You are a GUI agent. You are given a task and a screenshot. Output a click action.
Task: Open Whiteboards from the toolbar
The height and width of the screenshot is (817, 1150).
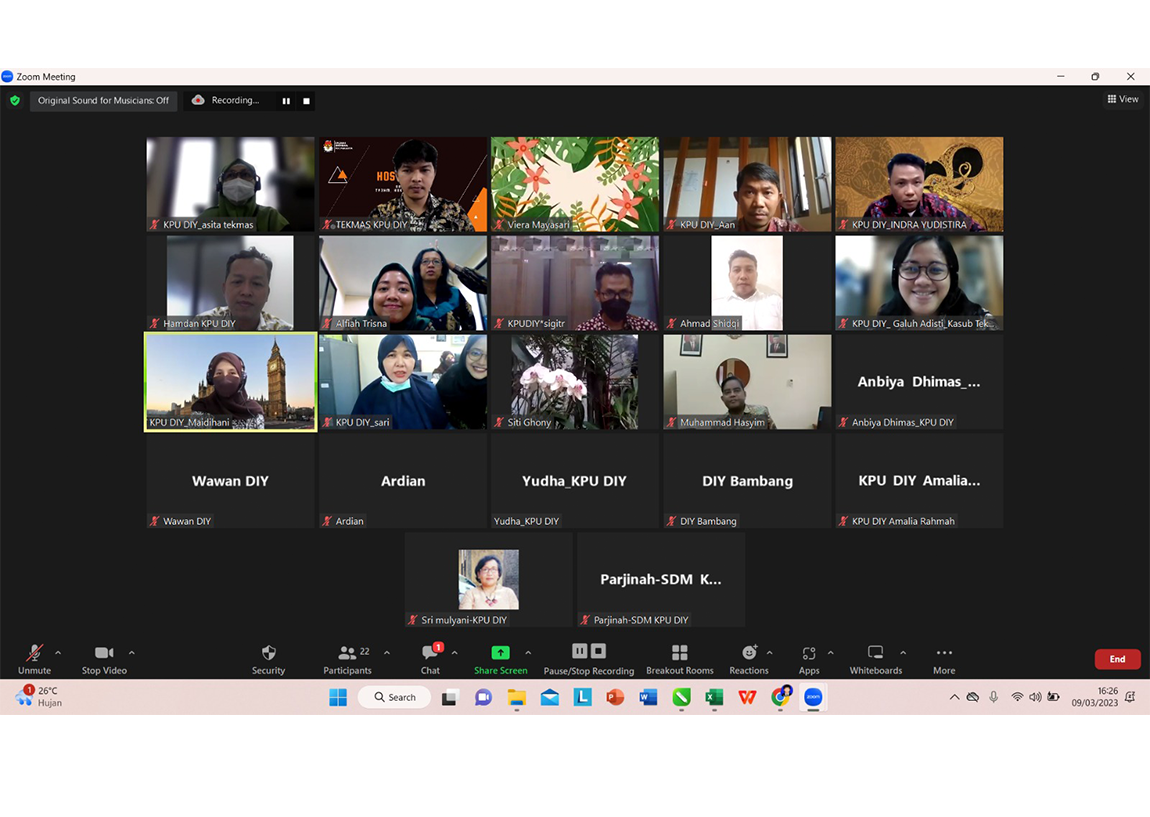click(x=875, y=653)
